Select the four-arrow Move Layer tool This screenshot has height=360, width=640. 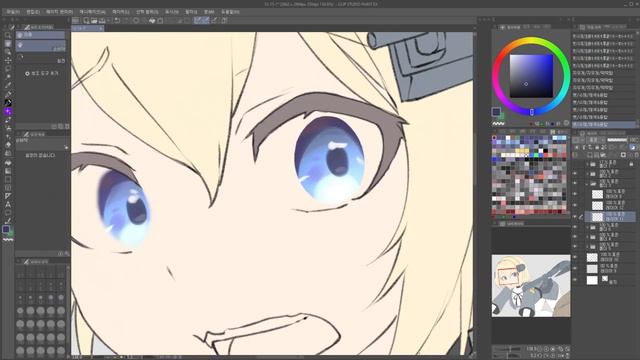point(8,60)
